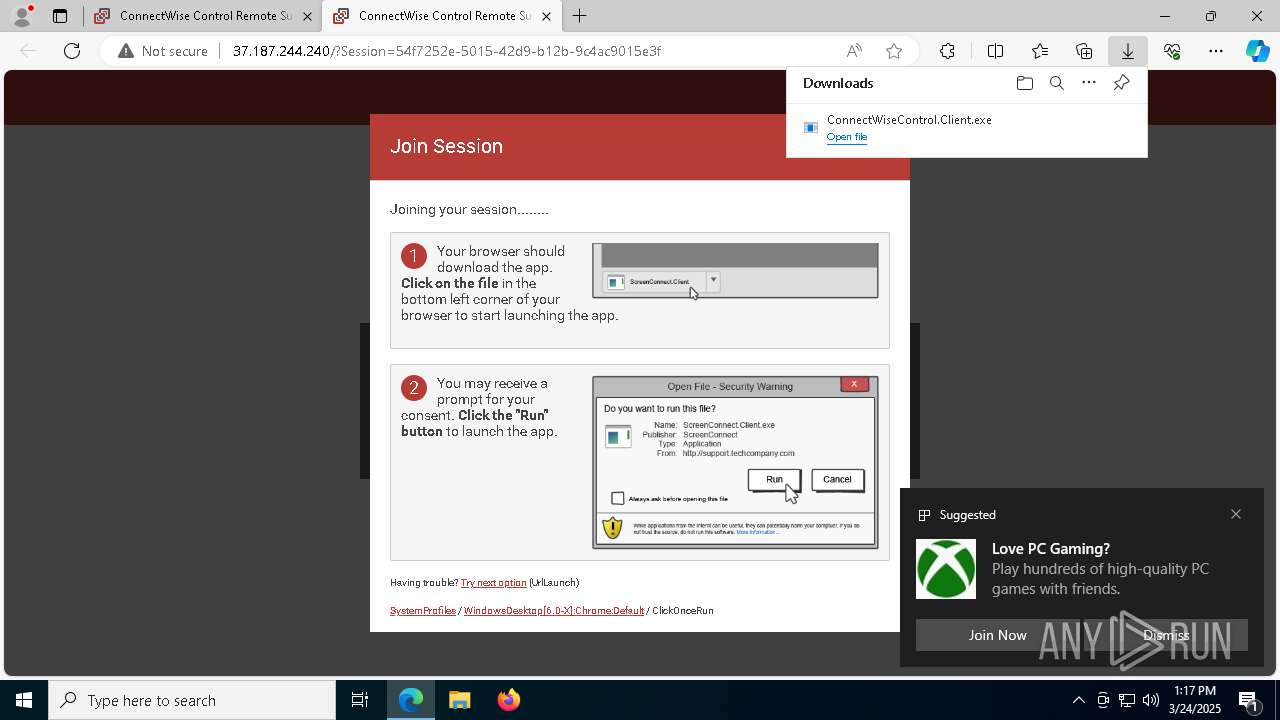Open Microsoft Edge from taskbar
The width and height of the screenshot is (1280, 720).
click(x=411, y=700)
